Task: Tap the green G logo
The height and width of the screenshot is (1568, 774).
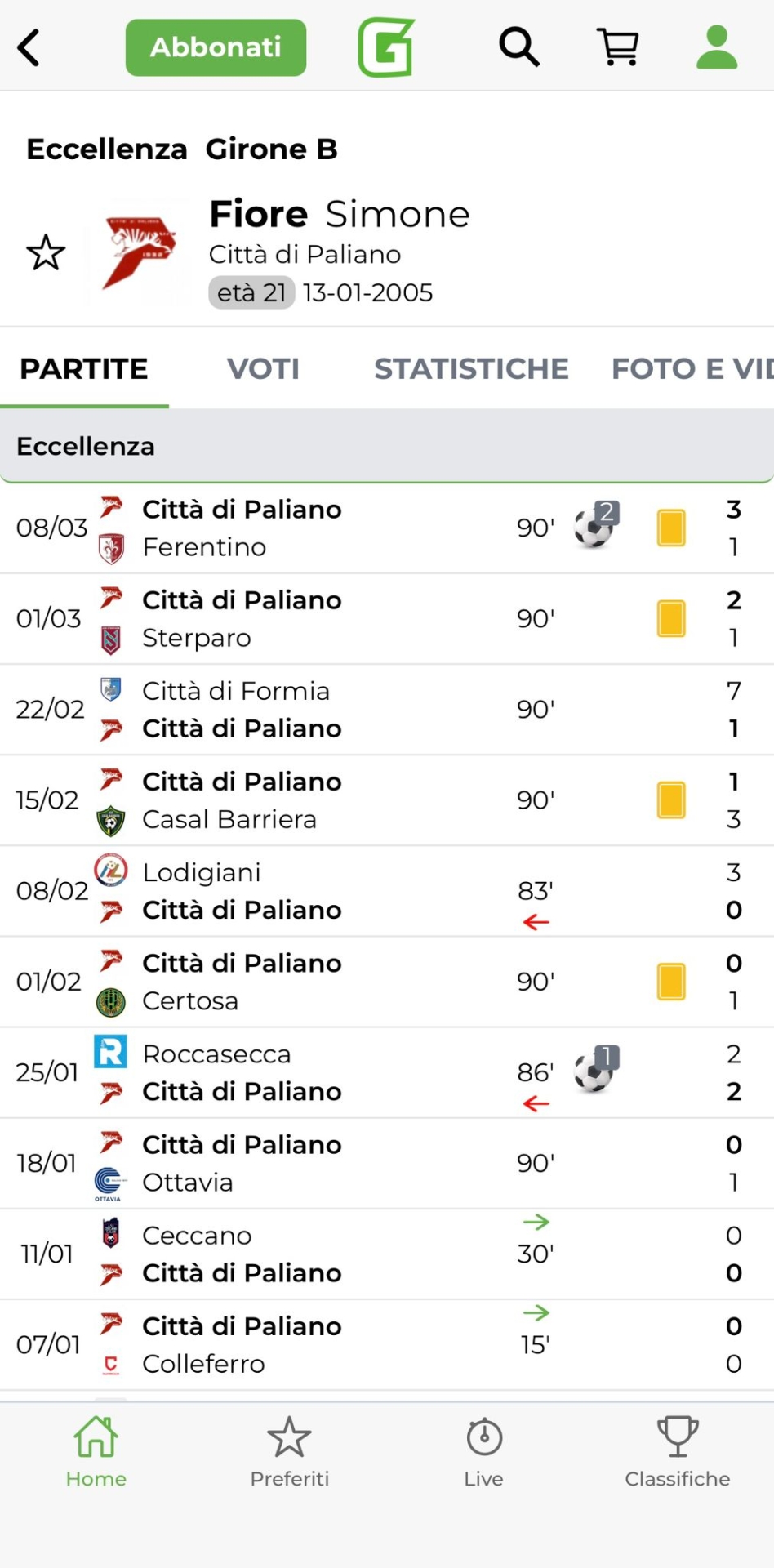Action: pos(386,47)
